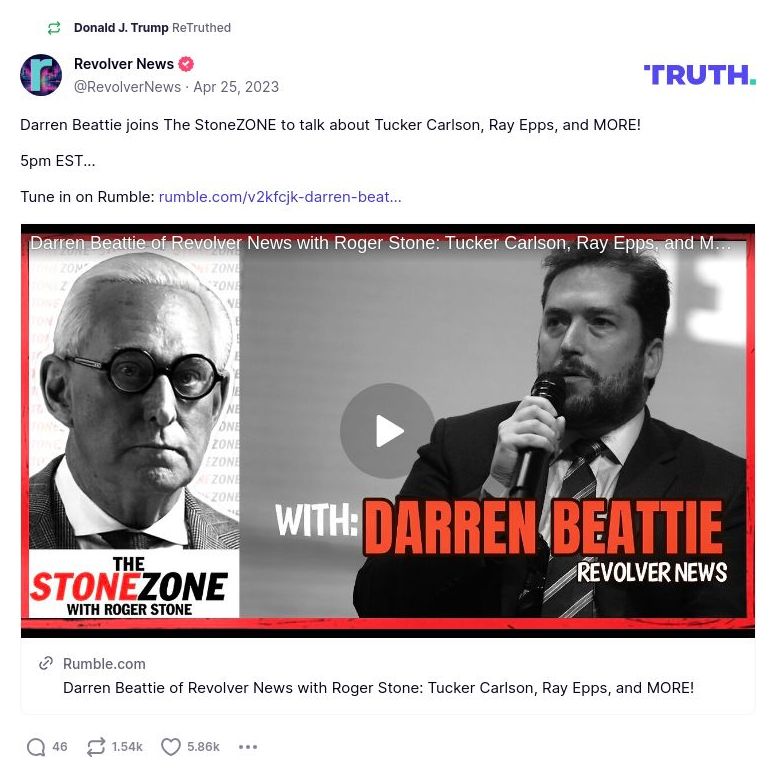Viewport: 777px width, 777px height.
Task: Open the Rumble.com card title text
Action: coord(379,688)
